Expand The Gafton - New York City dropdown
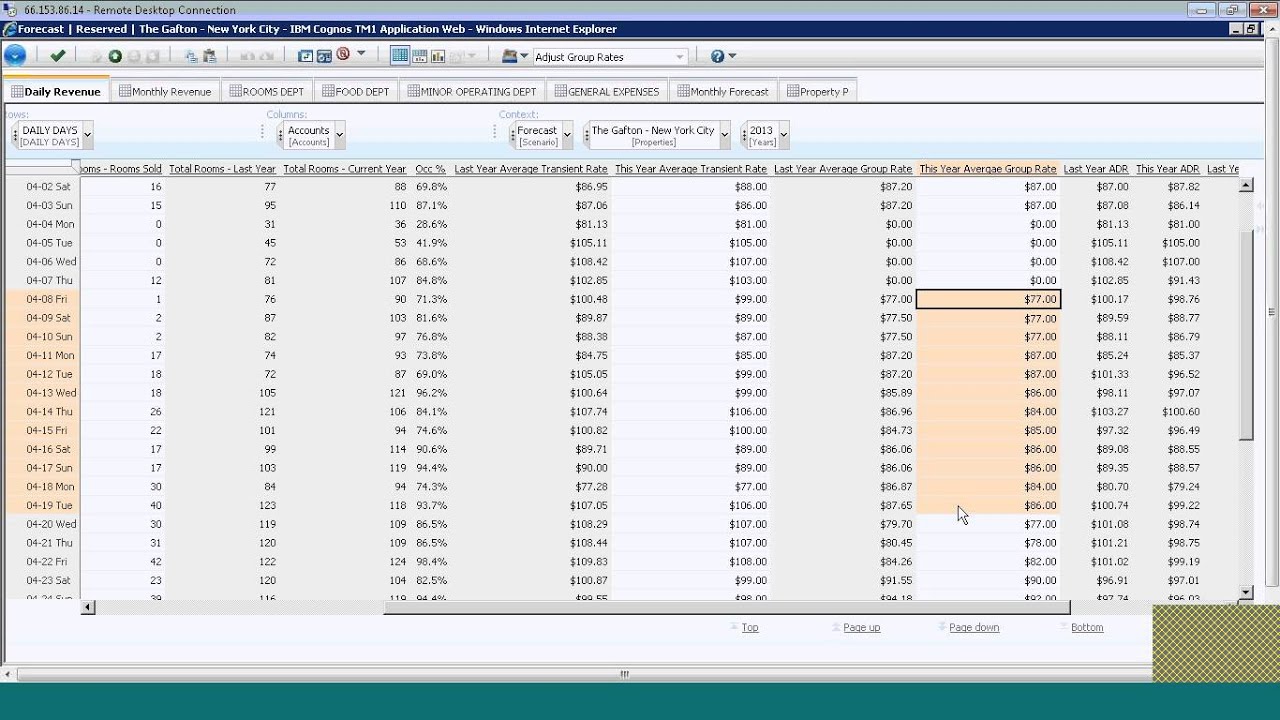This screenshot has width=1280, height=720. (724, 134)
